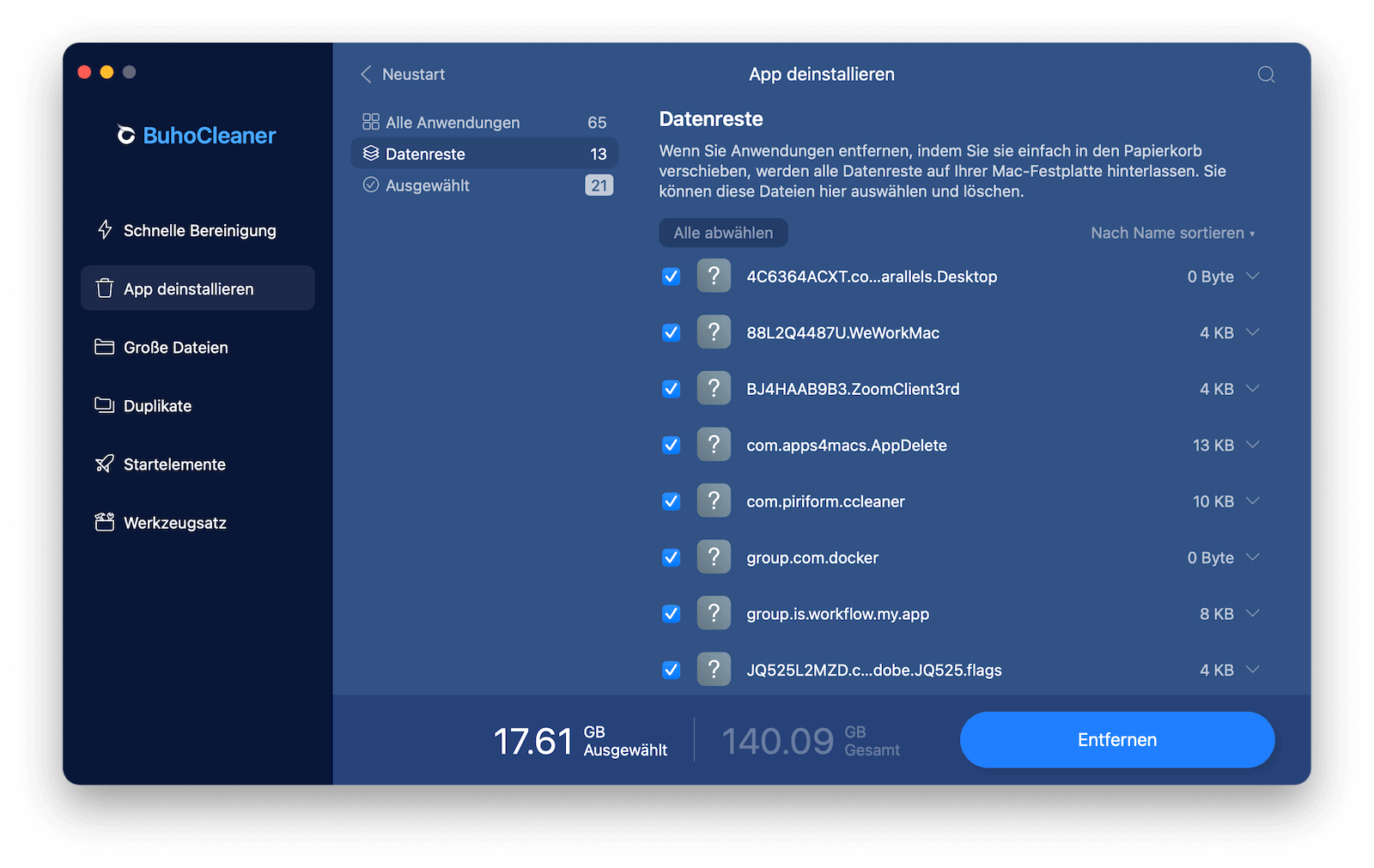The image size is (1374, 868).
Task: Click the checkmark circle icon for Ausgewählt
Action: (x=371, y=185)
